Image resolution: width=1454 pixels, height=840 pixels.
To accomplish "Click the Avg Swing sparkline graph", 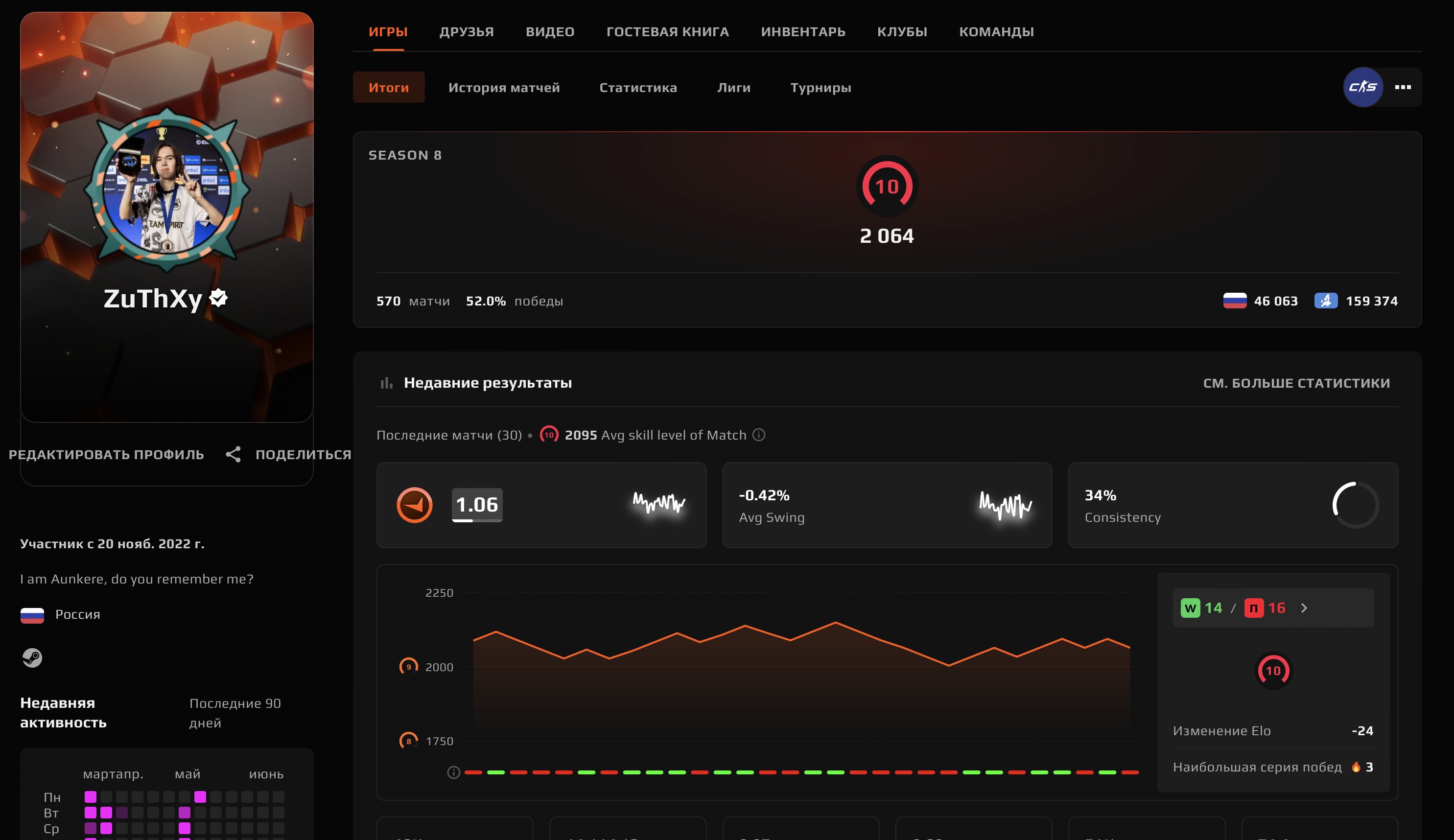I will [1005, 505].
